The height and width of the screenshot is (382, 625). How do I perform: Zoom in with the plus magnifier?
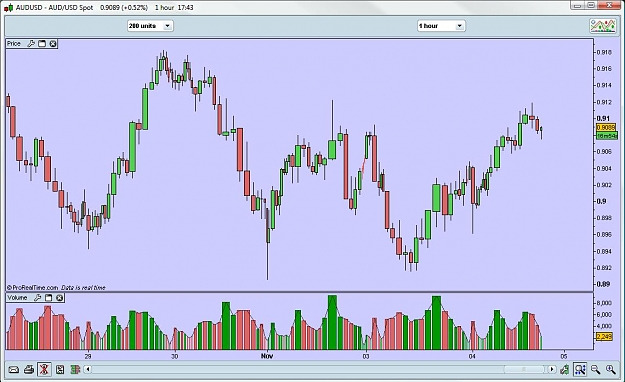611,370
